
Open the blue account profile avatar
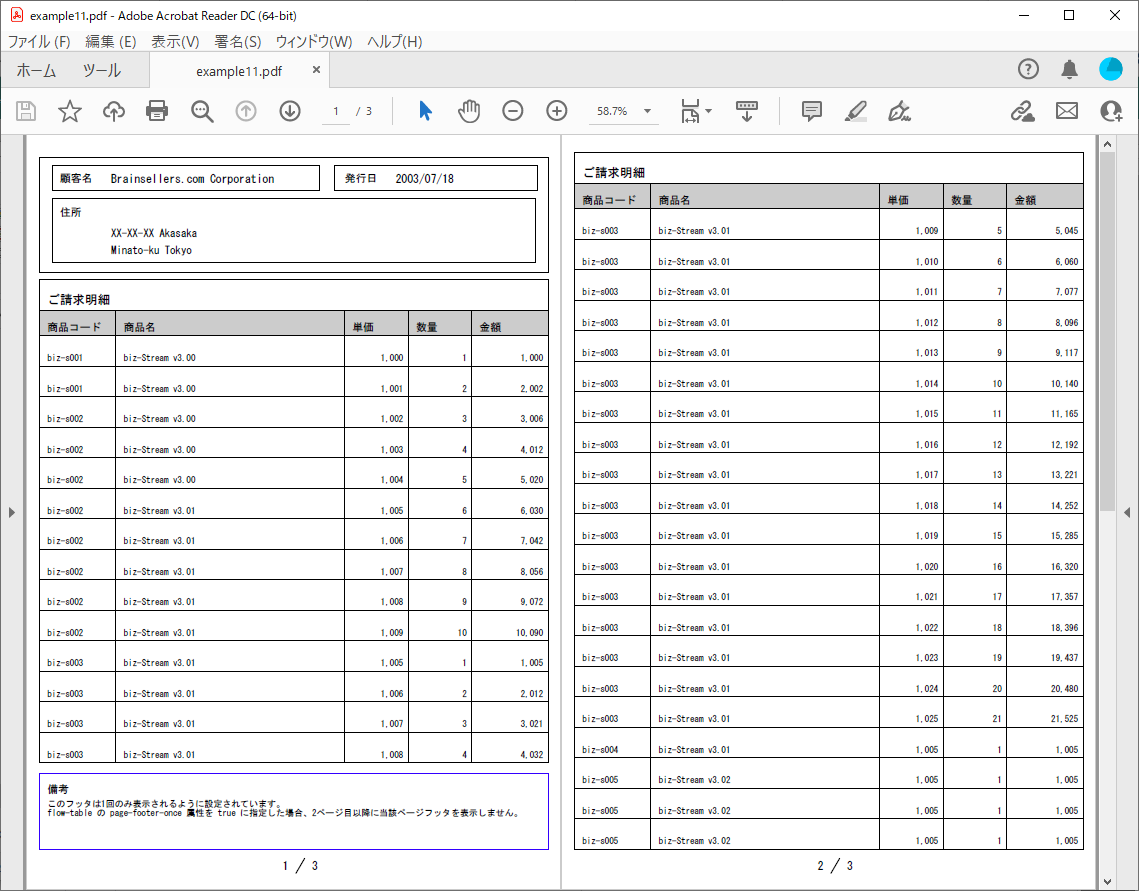pos(1111,69)
